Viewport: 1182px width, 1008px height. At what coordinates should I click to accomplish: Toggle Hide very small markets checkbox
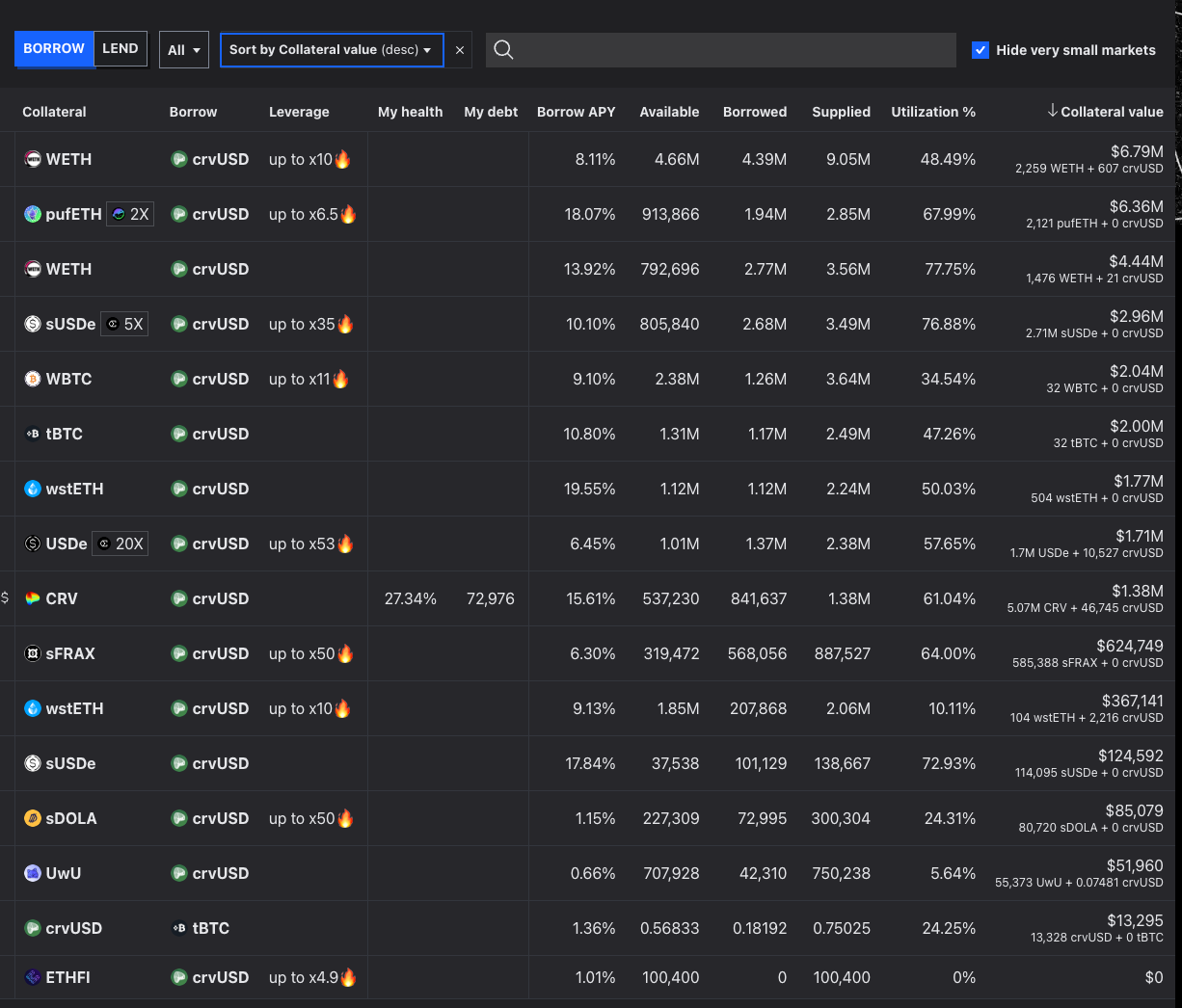[981, 50]
